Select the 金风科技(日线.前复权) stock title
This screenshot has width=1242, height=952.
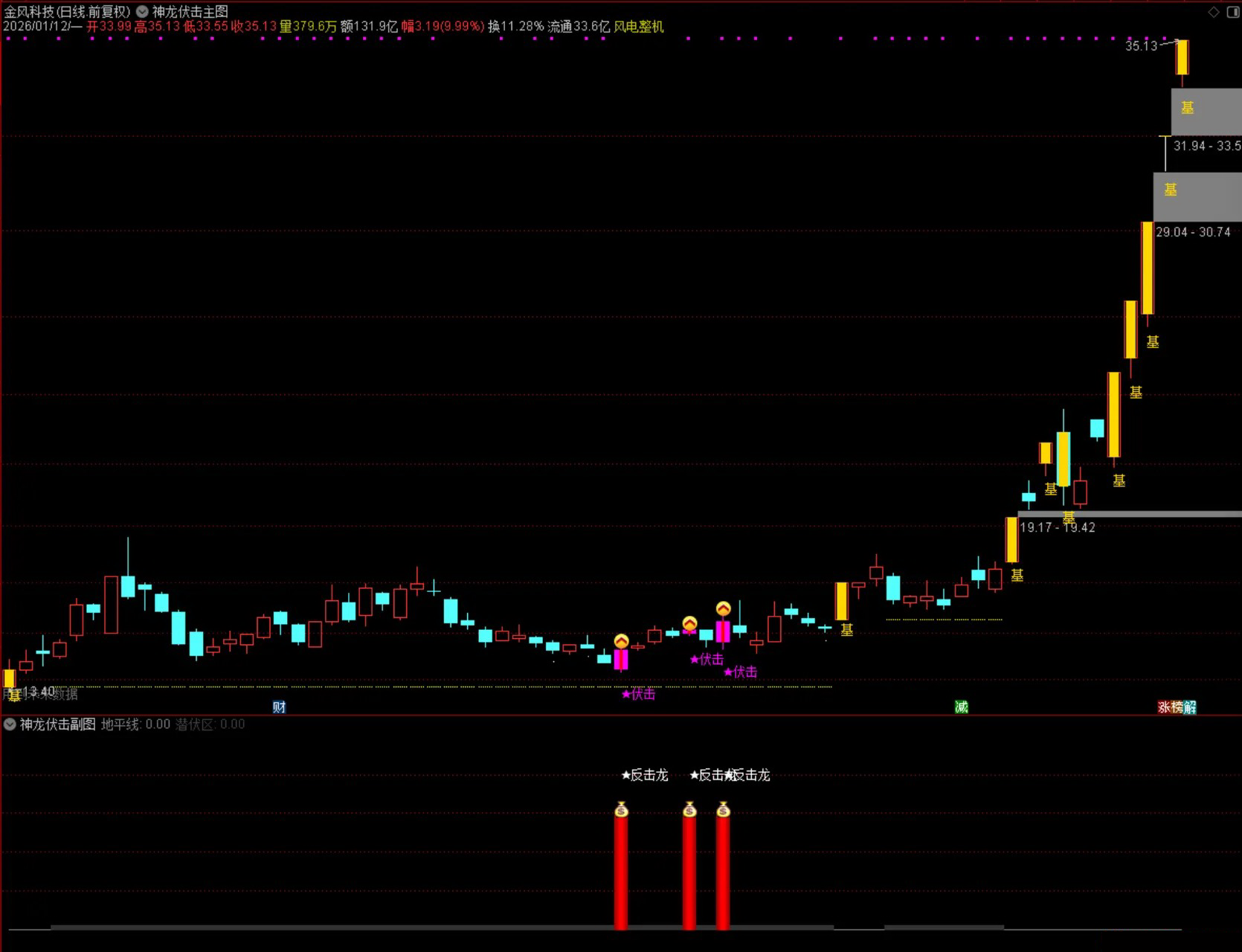(x=67, y=12)
